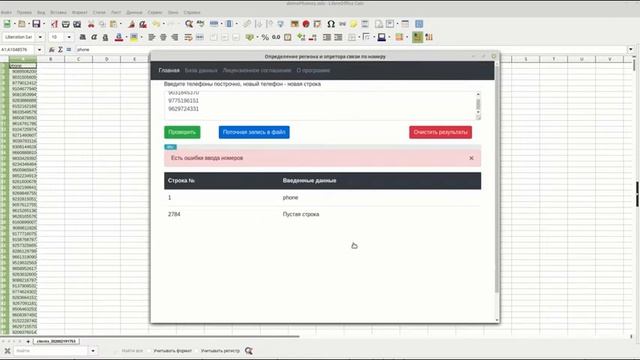Screen dimensions: 640x360
Task: Click the Paste clipboard icon
Action: (113, 24)
